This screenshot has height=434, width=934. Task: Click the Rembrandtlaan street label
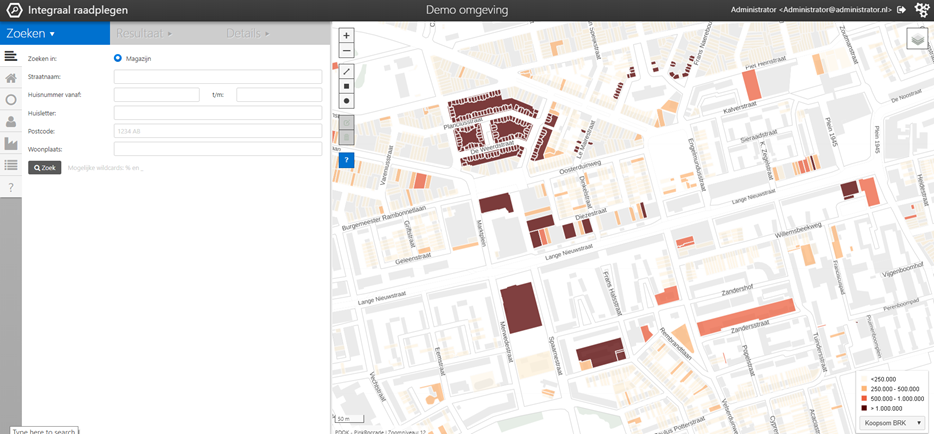pyautogui.click(x=674, y=345)
